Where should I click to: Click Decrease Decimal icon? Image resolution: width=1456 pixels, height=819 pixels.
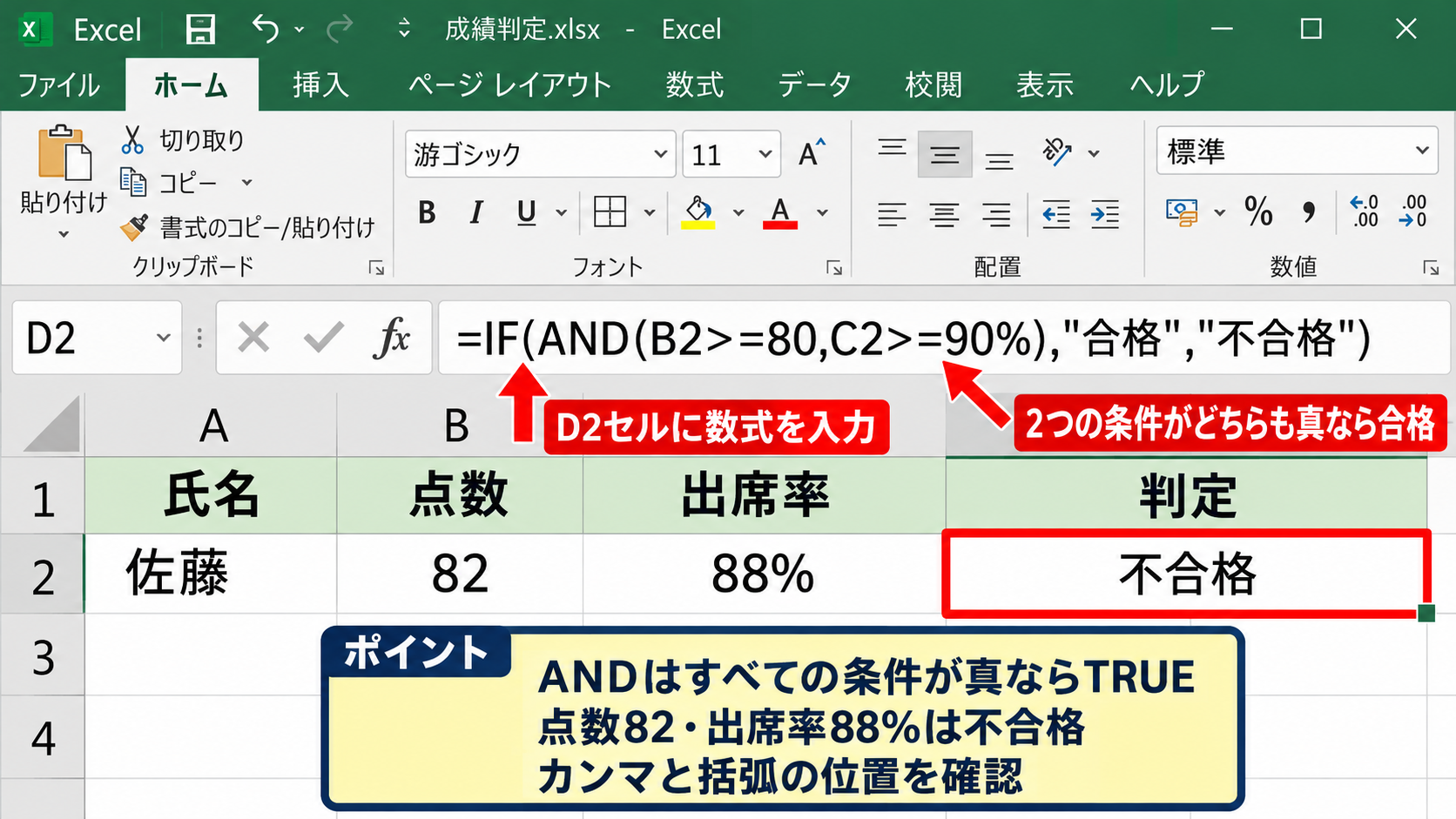[1413, 211]
